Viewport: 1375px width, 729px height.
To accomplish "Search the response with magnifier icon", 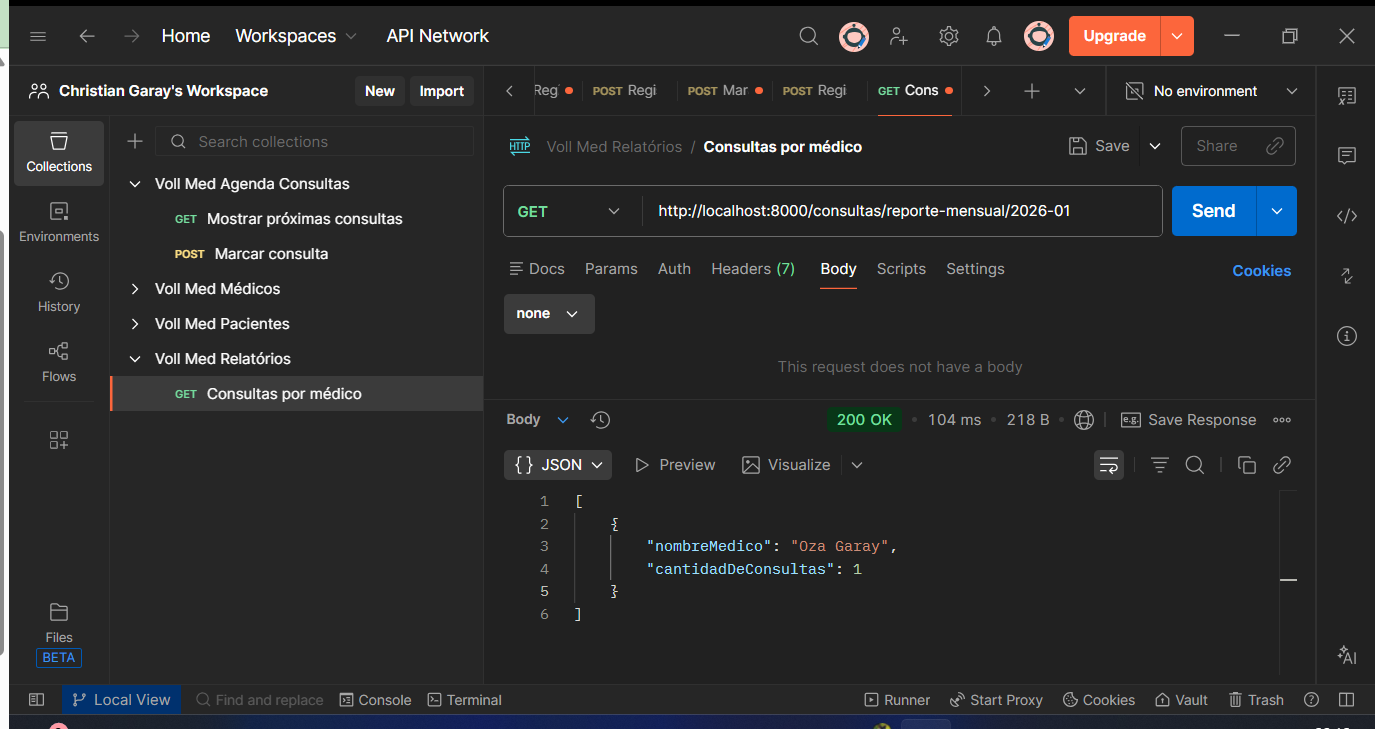I will click(x=1194, y=465).
